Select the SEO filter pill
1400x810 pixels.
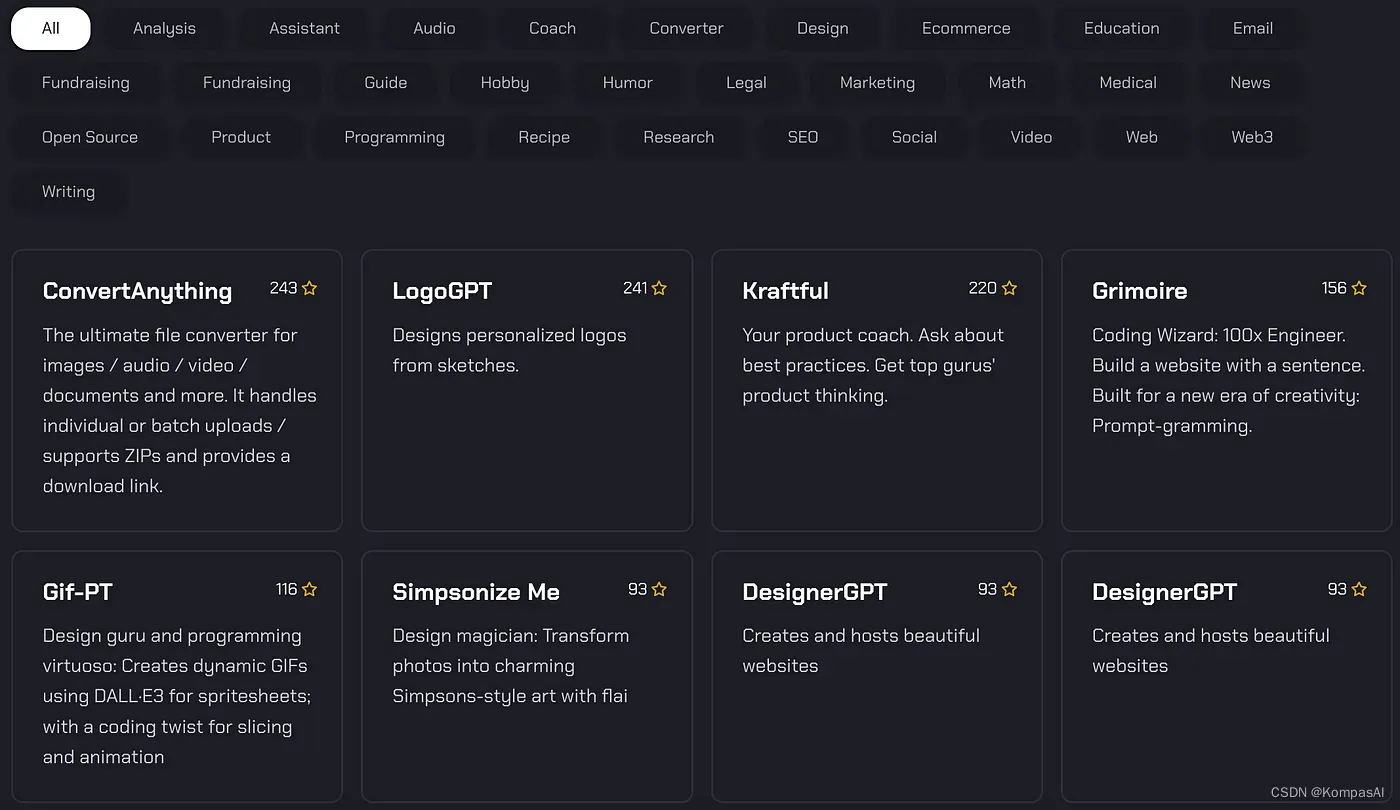point(803,137)
